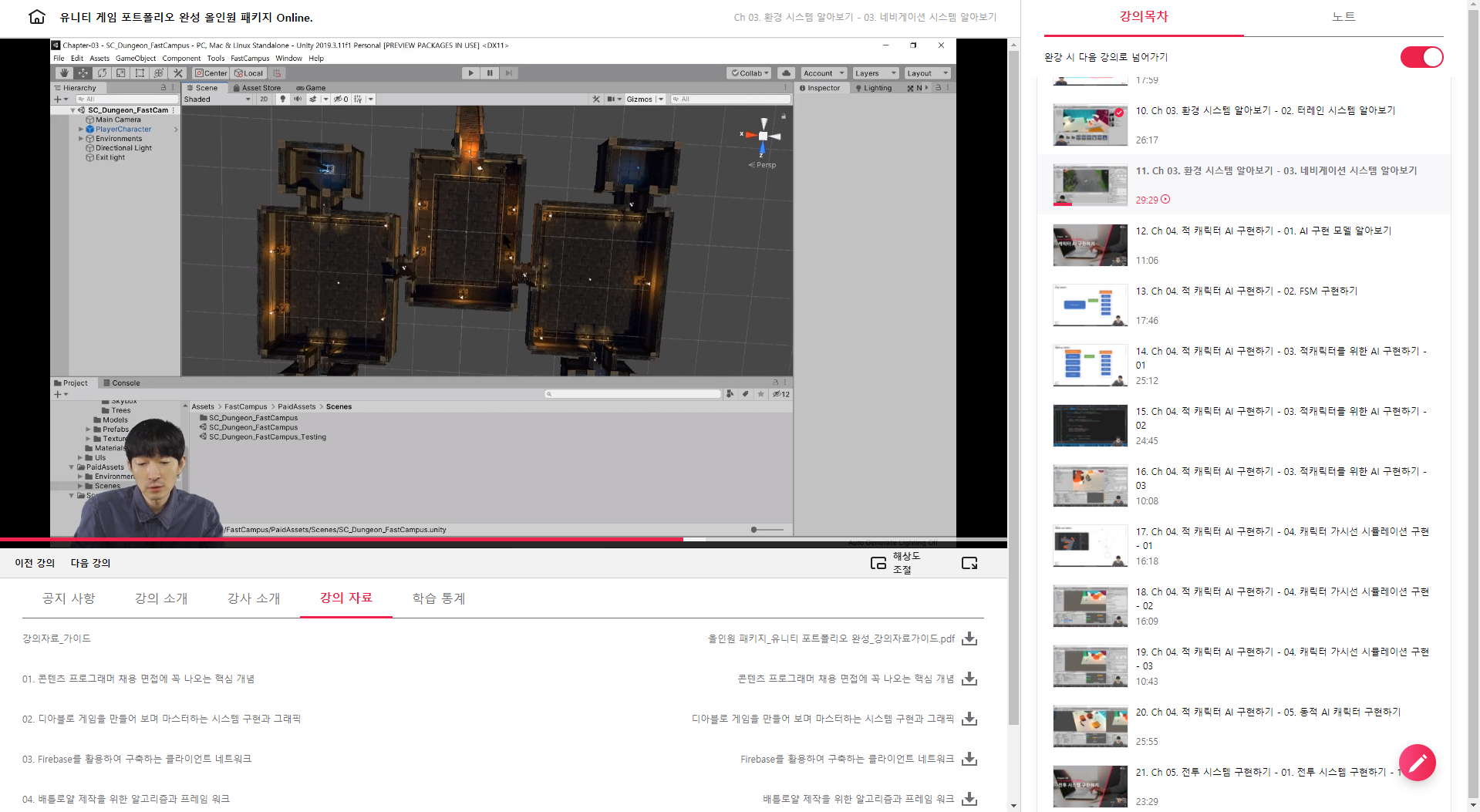Open Unity Shaded draw mode dropdown
Screen dimensions: 1480x812
point(217,99)
